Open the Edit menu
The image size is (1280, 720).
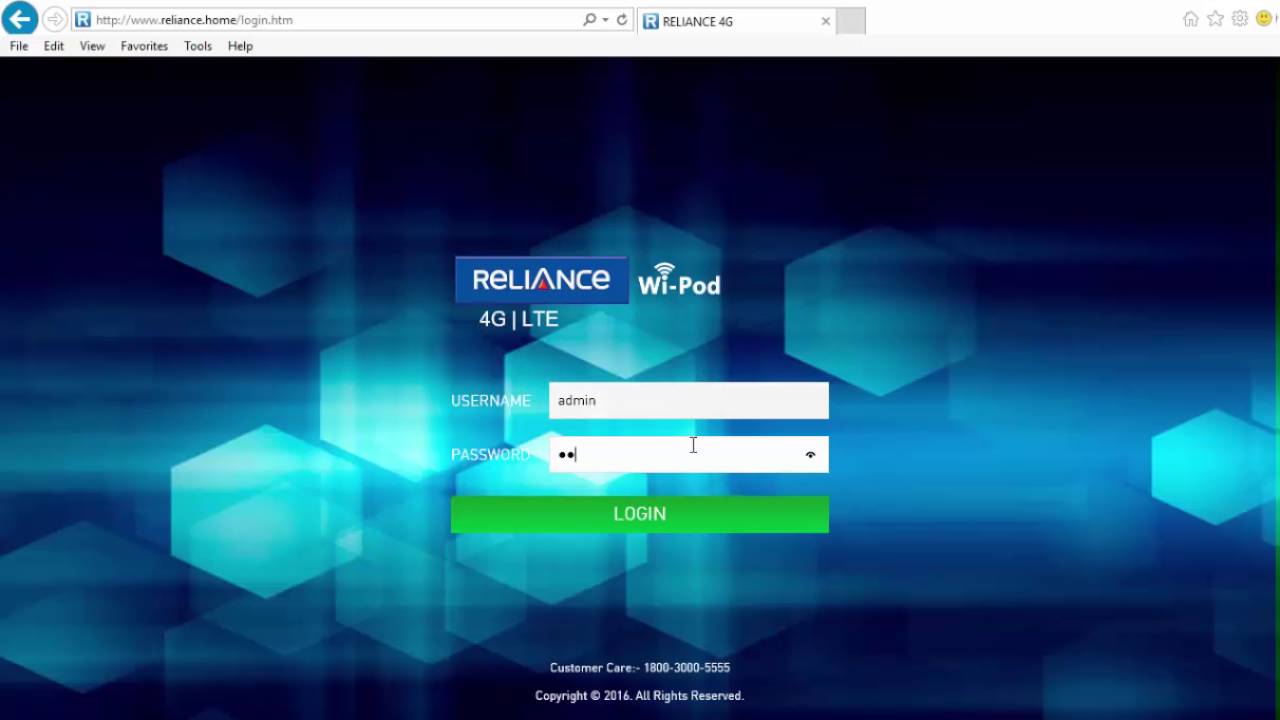(54, 46)
